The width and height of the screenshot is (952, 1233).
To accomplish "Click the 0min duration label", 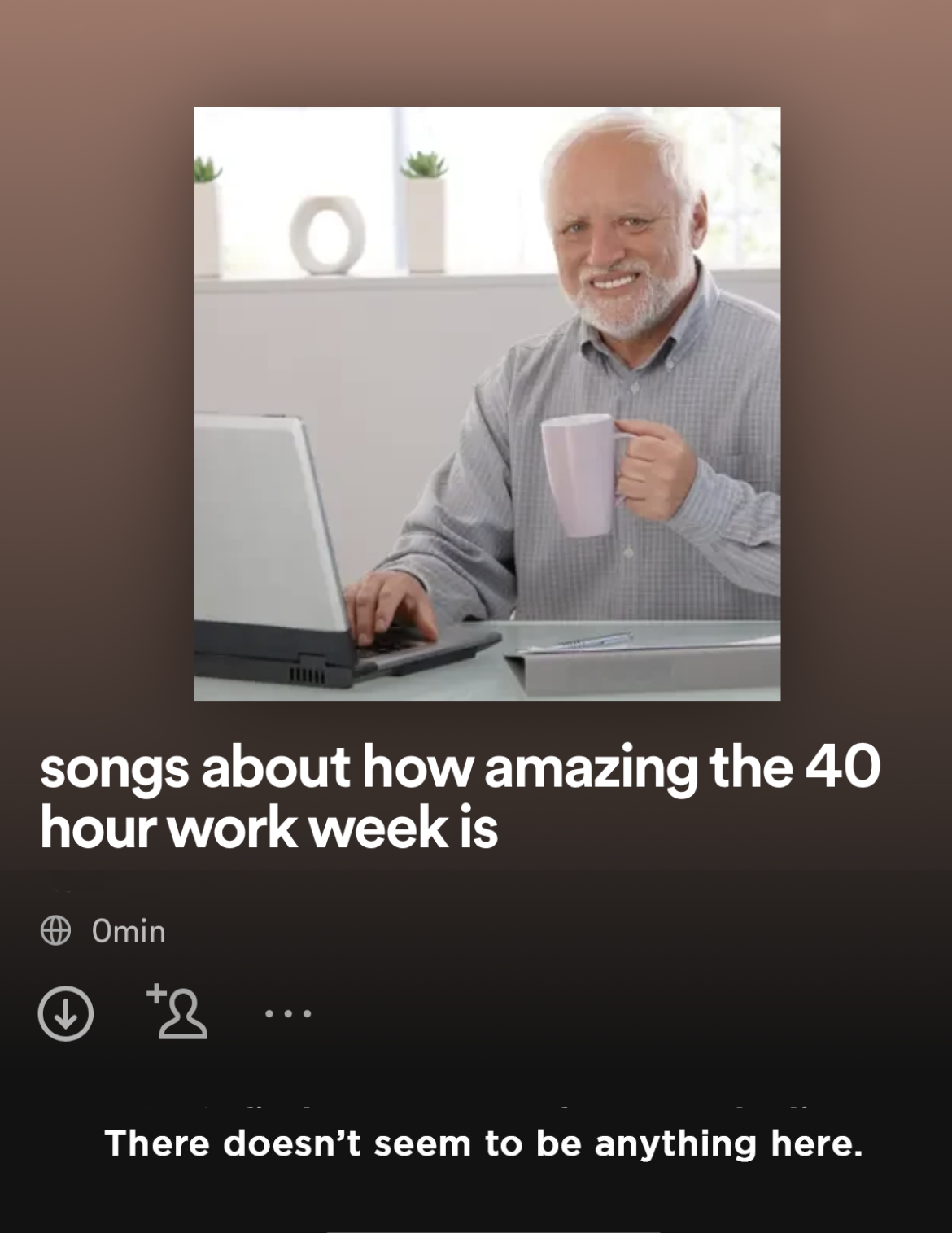I will pos(129,931).
